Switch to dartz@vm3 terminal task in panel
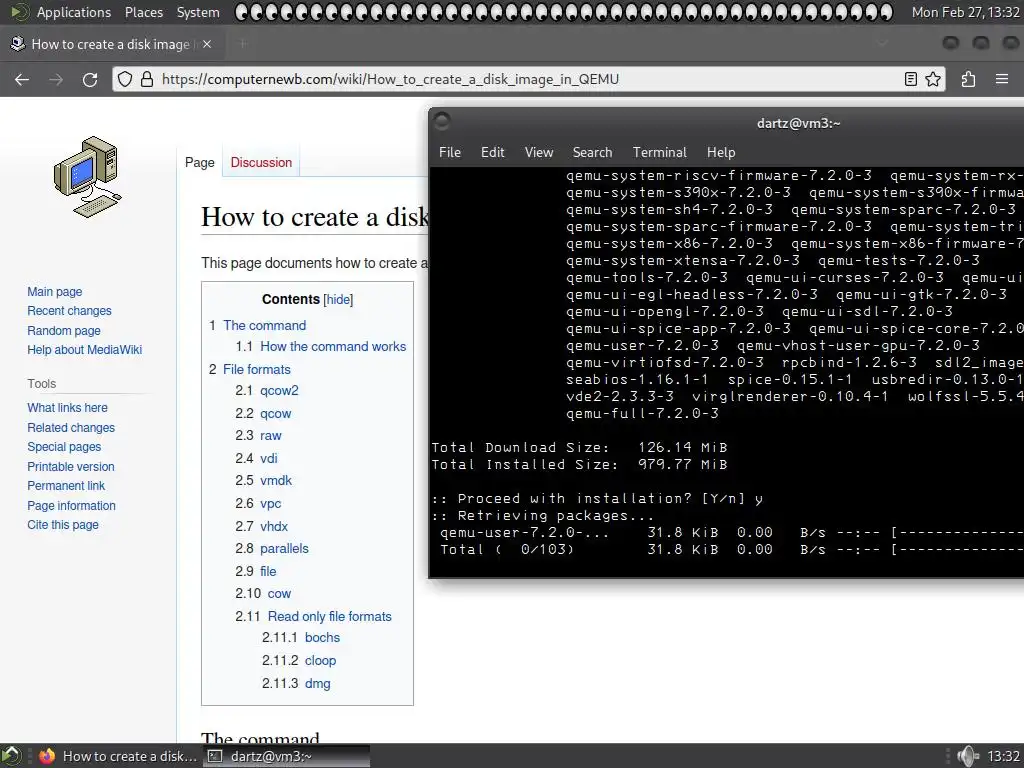1024x768 pixels. coord(286,756)
